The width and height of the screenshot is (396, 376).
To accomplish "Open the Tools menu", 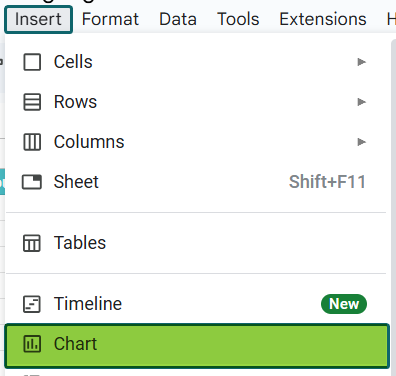I will coord(238,19).
